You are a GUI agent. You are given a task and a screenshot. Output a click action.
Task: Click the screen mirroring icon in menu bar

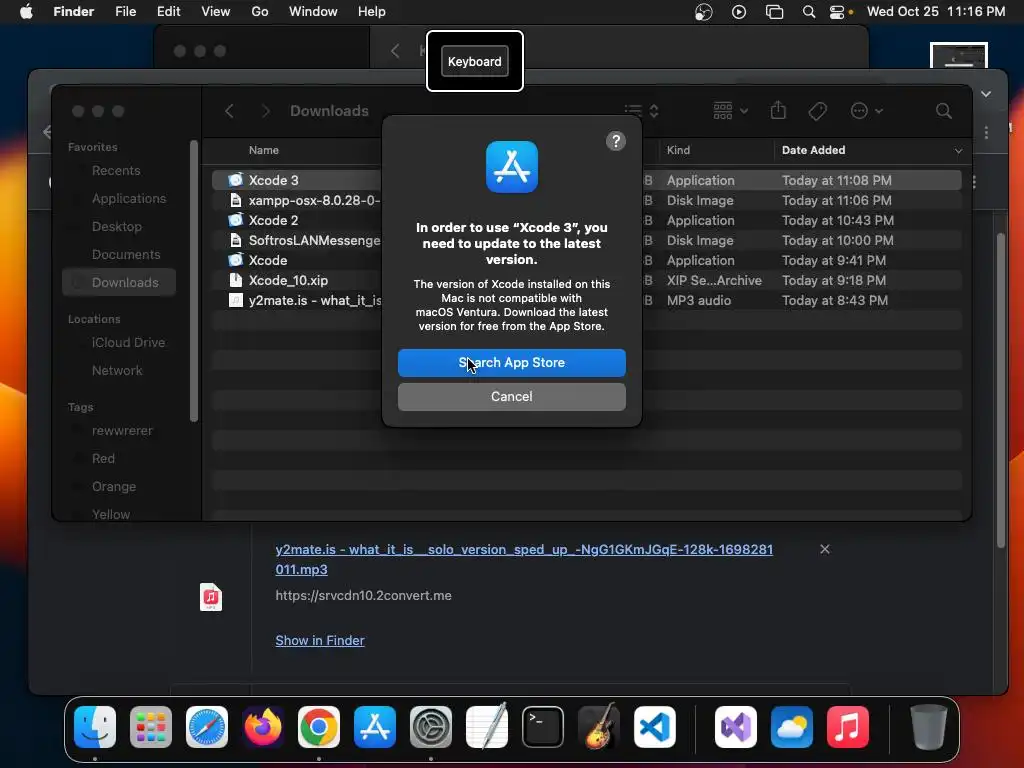tap(775, 12)
